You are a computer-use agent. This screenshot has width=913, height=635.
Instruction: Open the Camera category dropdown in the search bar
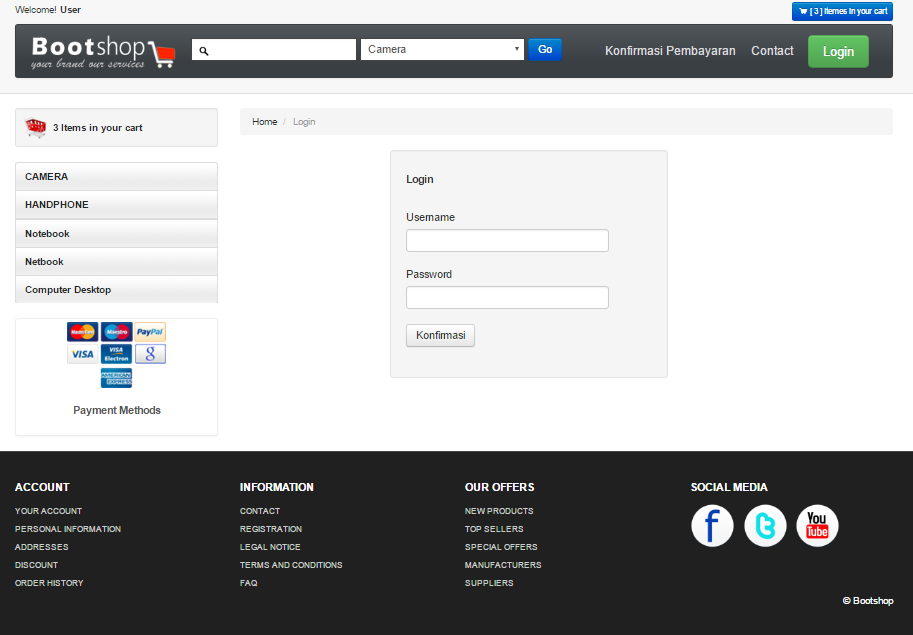coord(442,47)
